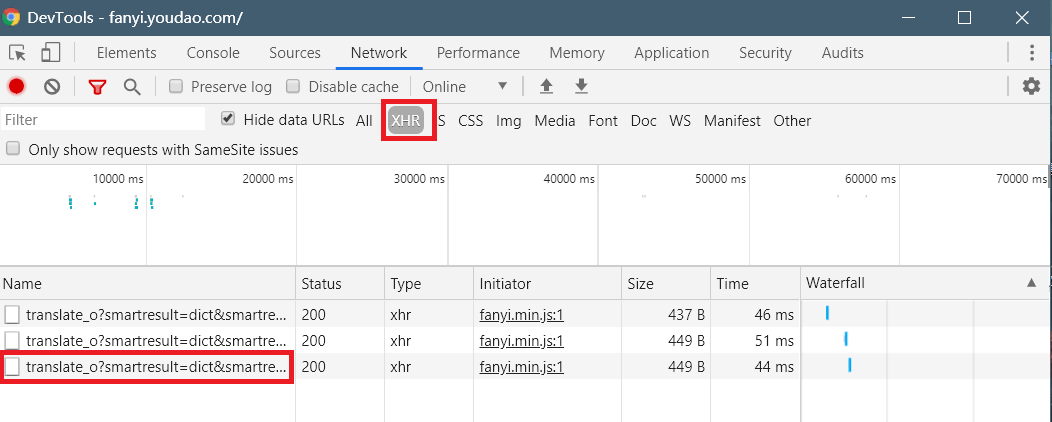Click the first fanyi.min.js:1 initiator link
This screenshot has width=1052, height=422.
point(521,315)
